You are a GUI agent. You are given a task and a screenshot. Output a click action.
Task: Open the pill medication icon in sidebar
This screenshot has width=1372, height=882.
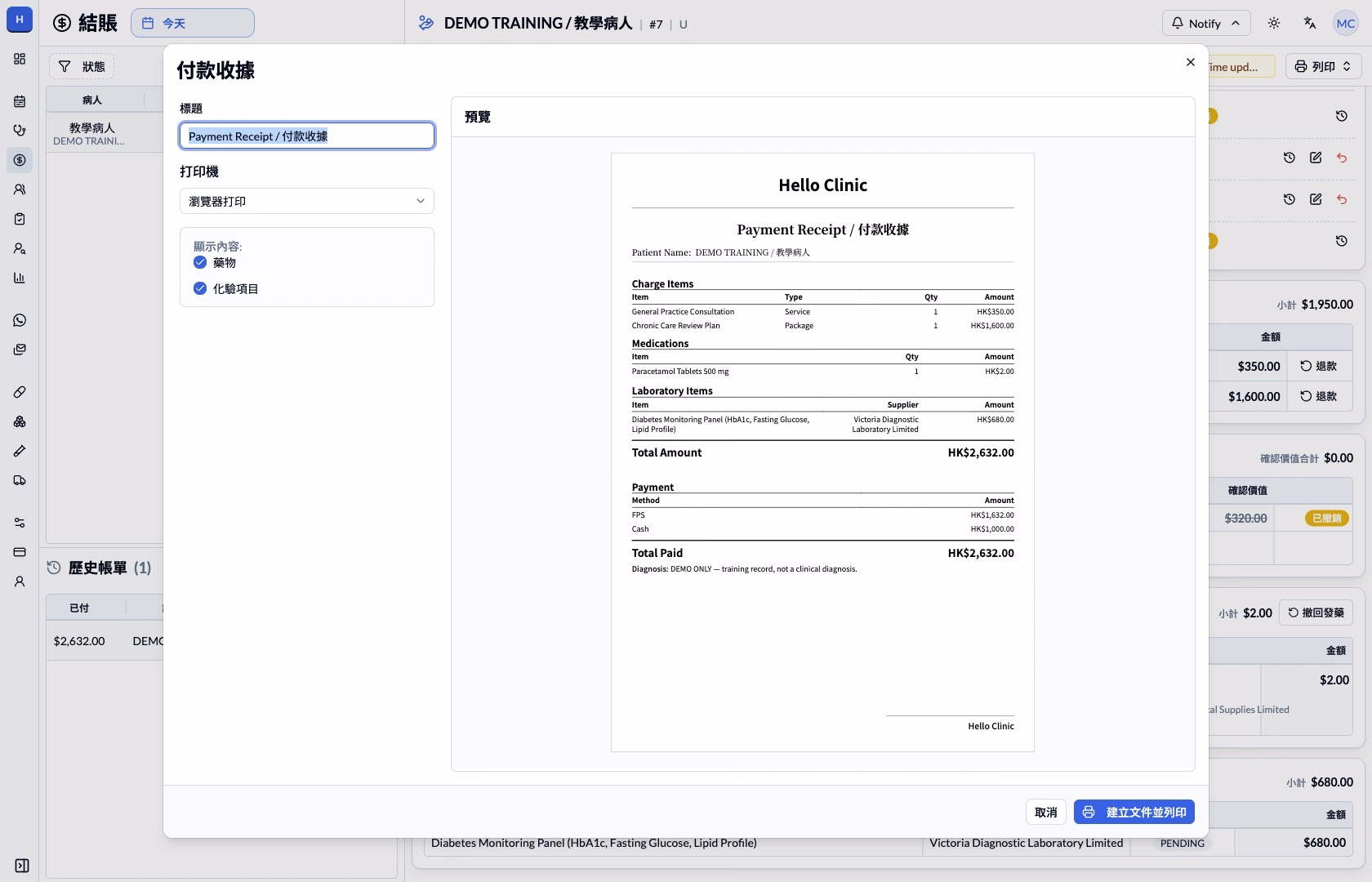point(20,392)
